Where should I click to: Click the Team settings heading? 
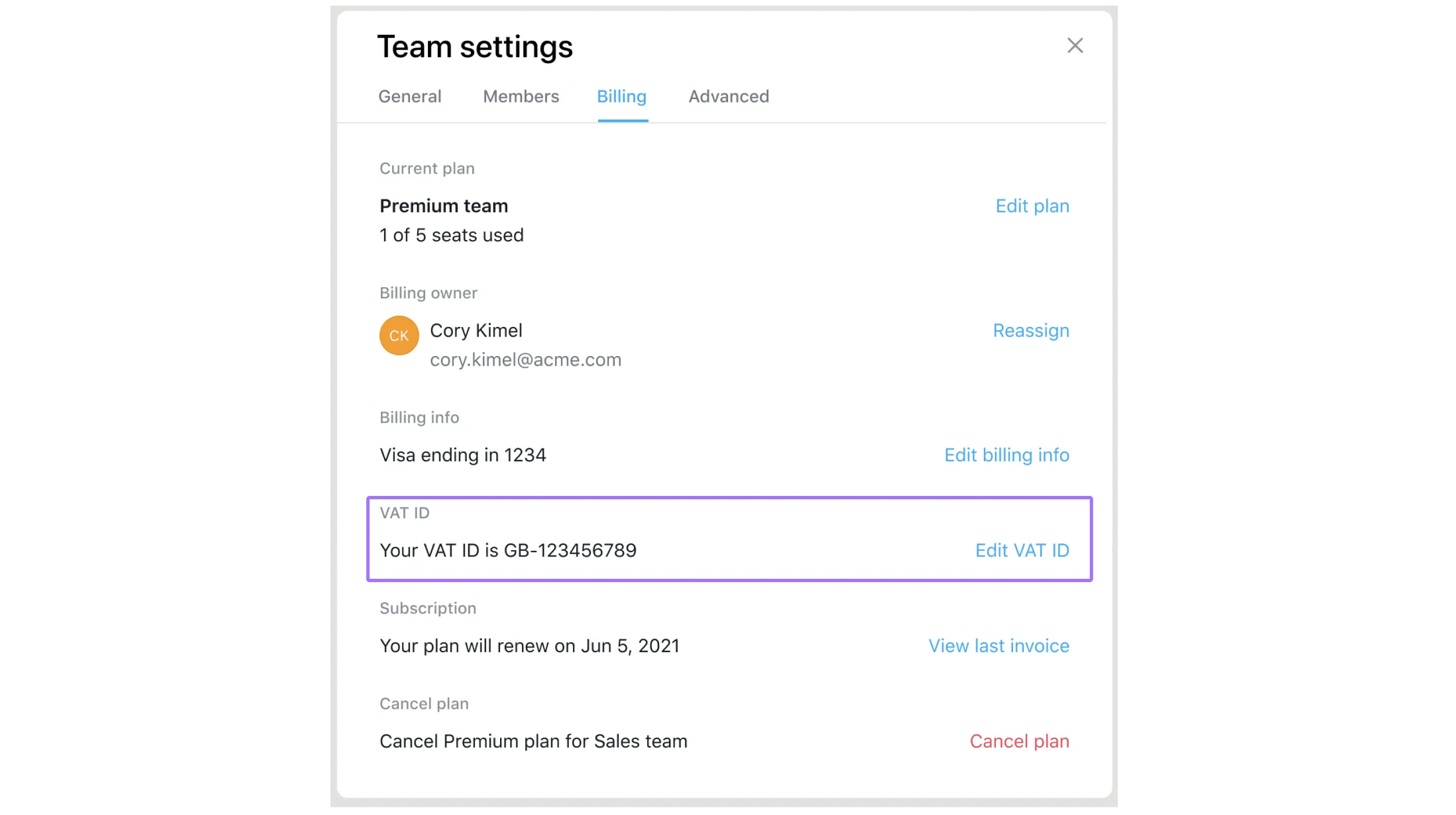click(475, 47)
